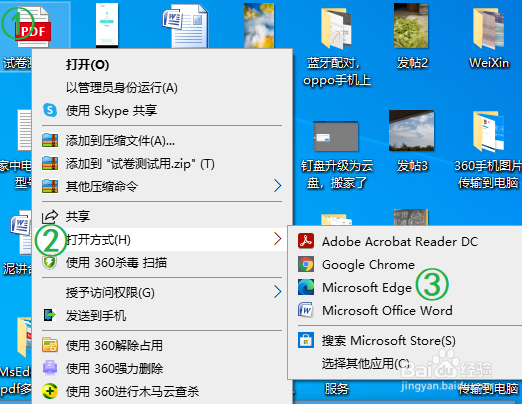This screenshot has height=404, width=522.
Task: Select the 发帖3 sky photo thumbnail
Action: tap(411, 131)
